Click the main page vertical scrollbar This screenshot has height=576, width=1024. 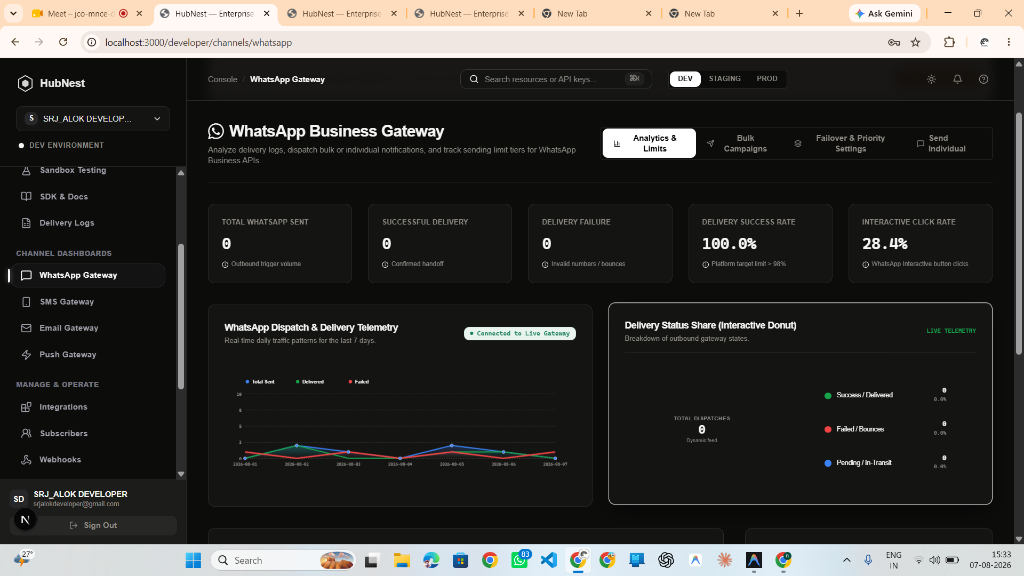pos(1018,234)
